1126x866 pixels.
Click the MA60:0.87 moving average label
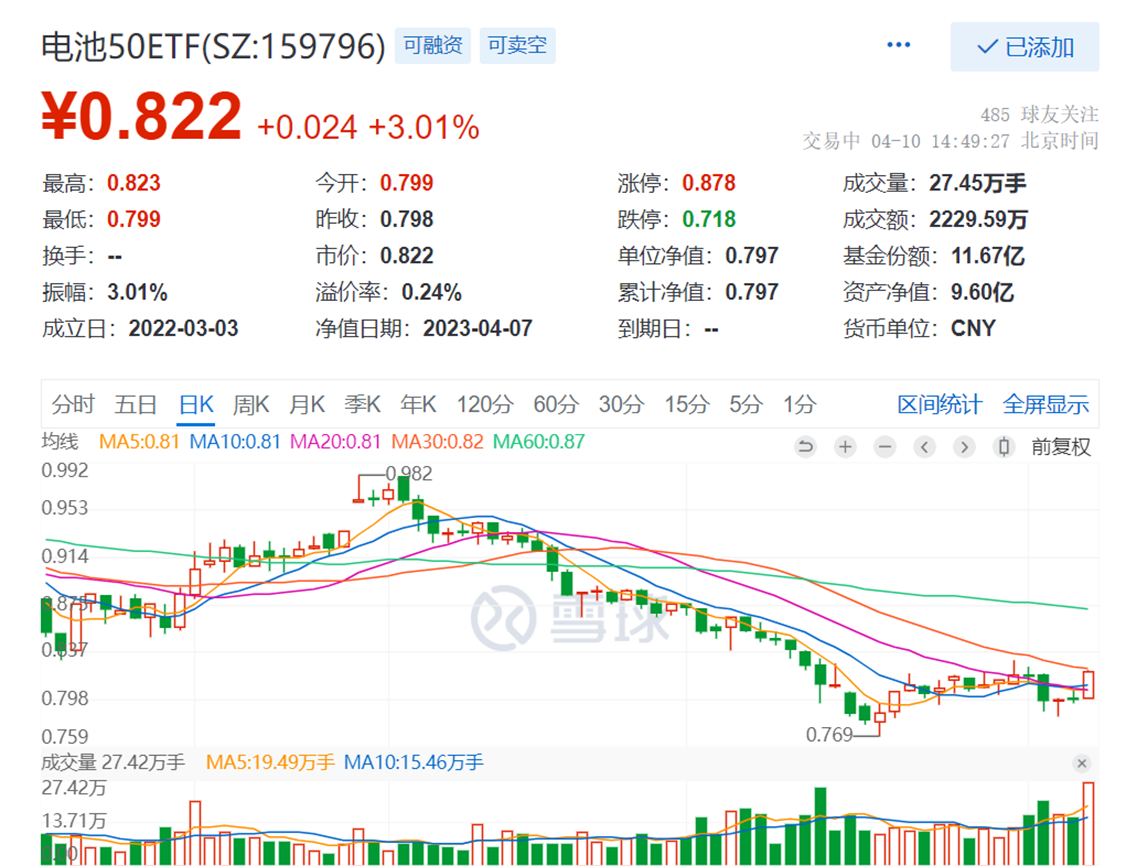[x=539, y=442]
